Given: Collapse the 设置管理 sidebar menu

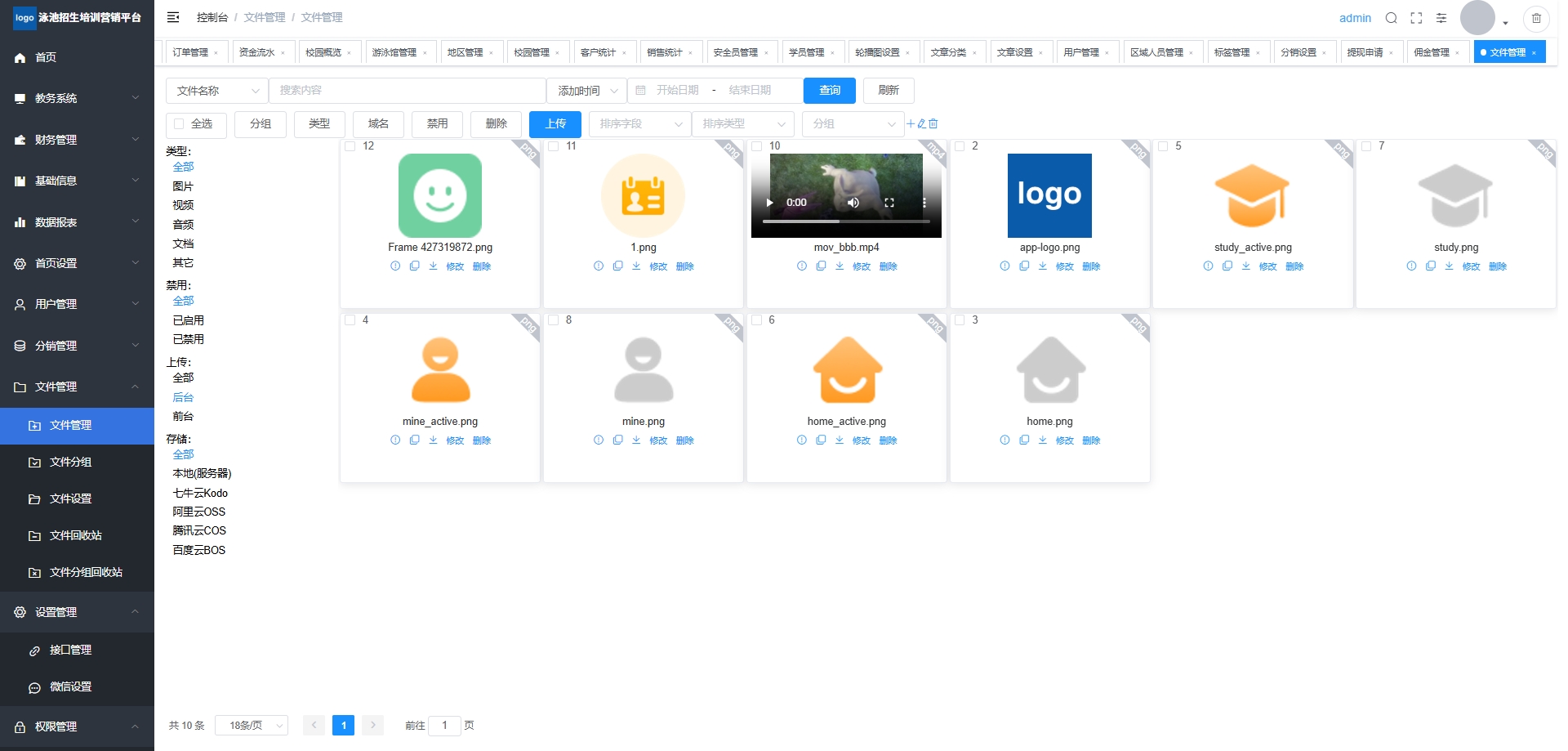Looking at the screenshot, I should (x=77, y=612).
